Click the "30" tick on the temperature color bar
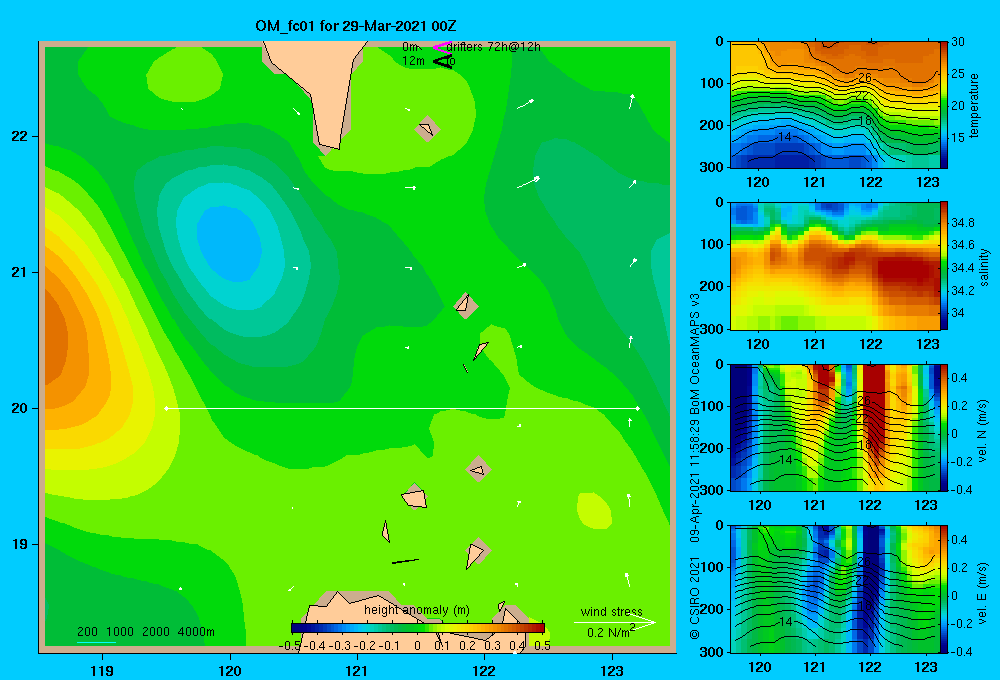Viewport: 1000px width, 680px height. click(x=958, y=41)
